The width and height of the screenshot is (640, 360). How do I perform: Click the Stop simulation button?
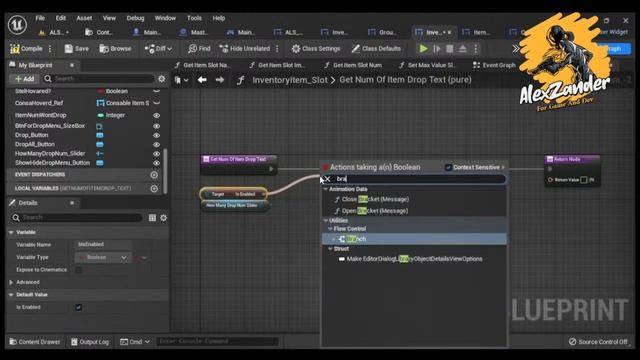449,49
